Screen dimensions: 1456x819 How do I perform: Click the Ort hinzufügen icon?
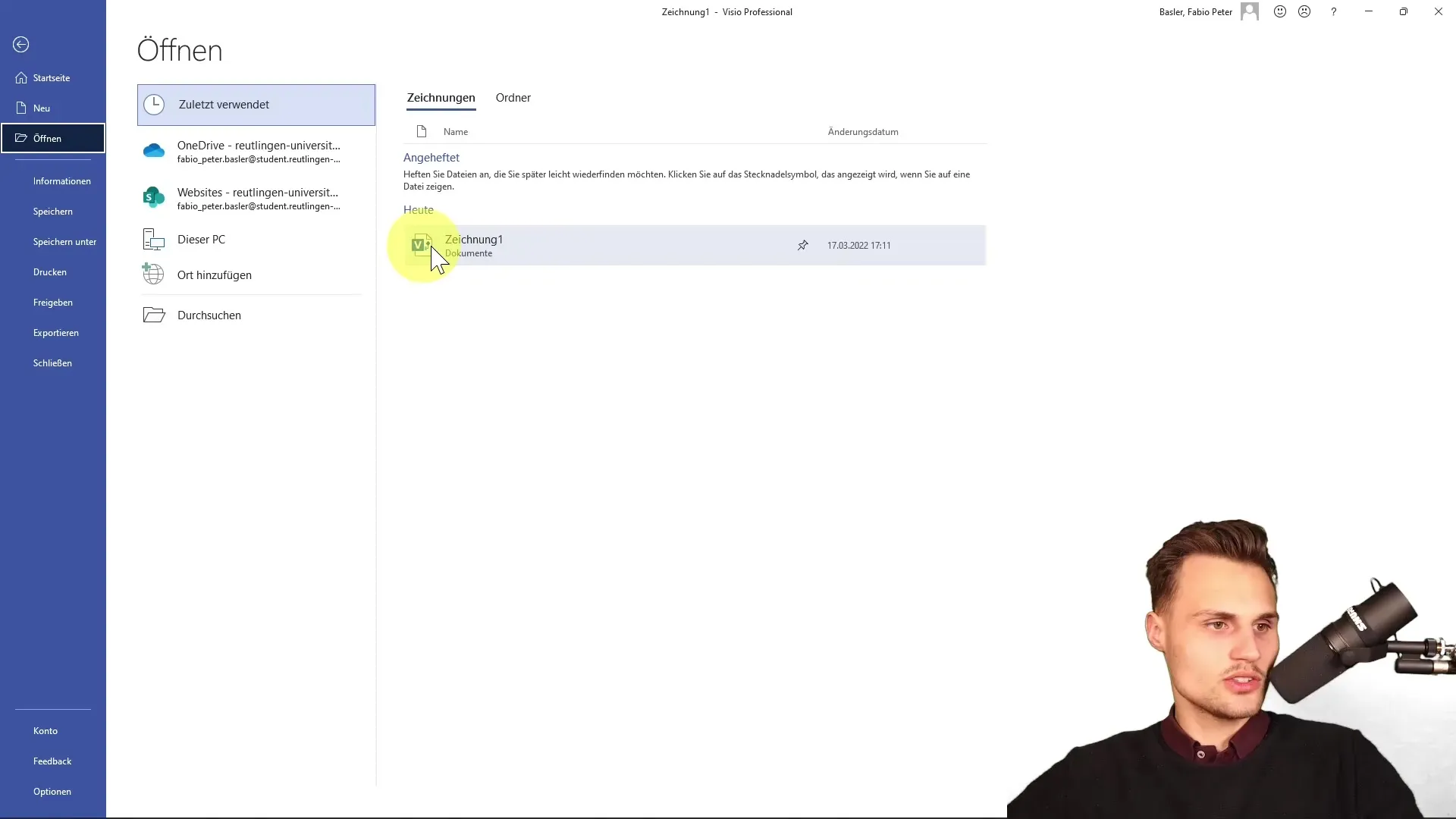[x=153, y=275]
